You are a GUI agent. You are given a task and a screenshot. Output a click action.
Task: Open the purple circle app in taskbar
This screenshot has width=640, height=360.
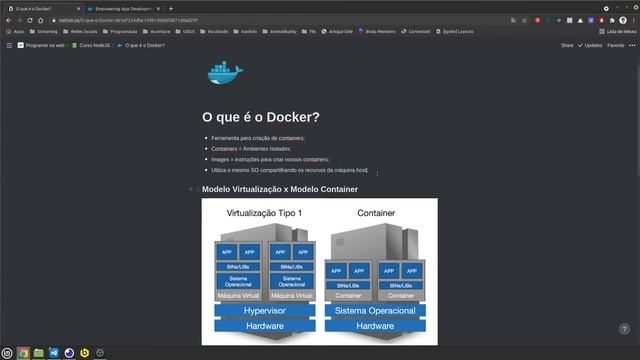(x=69, y=353)
